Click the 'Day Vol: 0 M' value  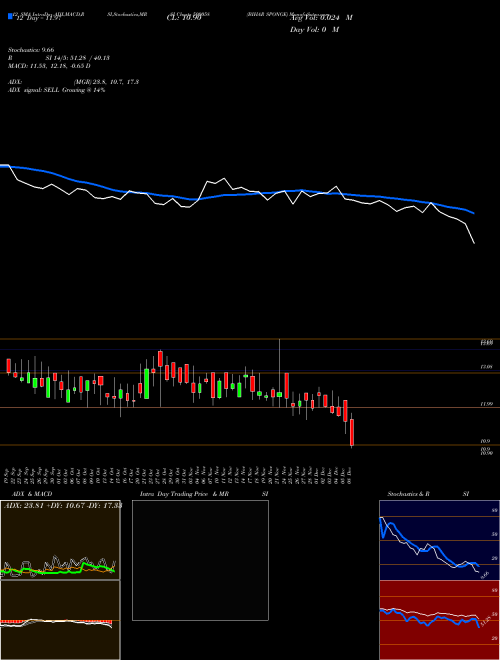314,30
